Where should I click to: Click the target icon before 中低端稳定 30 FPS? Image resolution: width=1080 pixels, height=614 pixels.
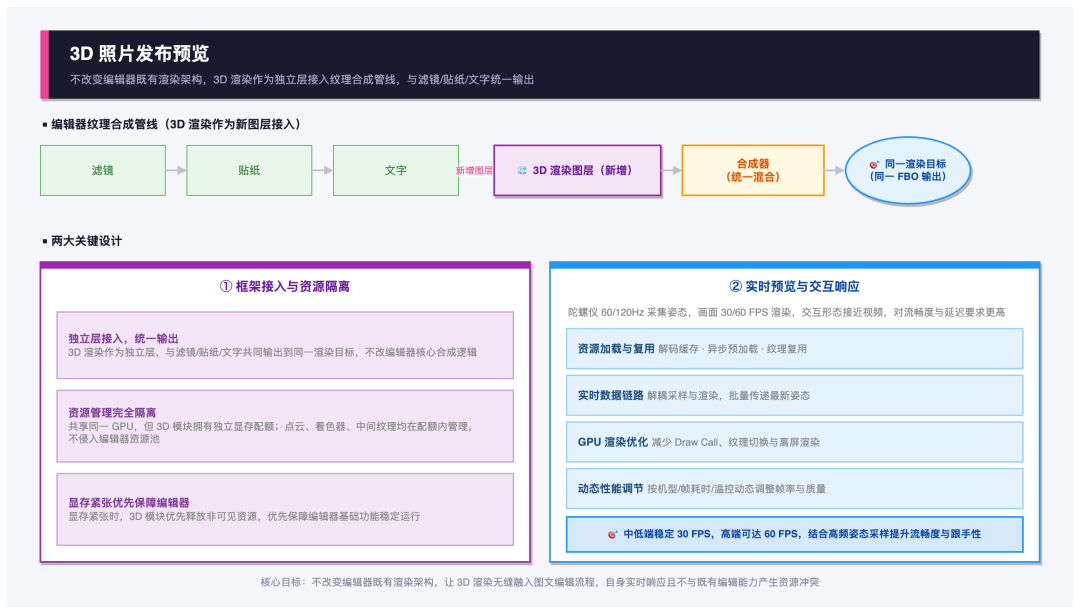(x=612, y=534)
